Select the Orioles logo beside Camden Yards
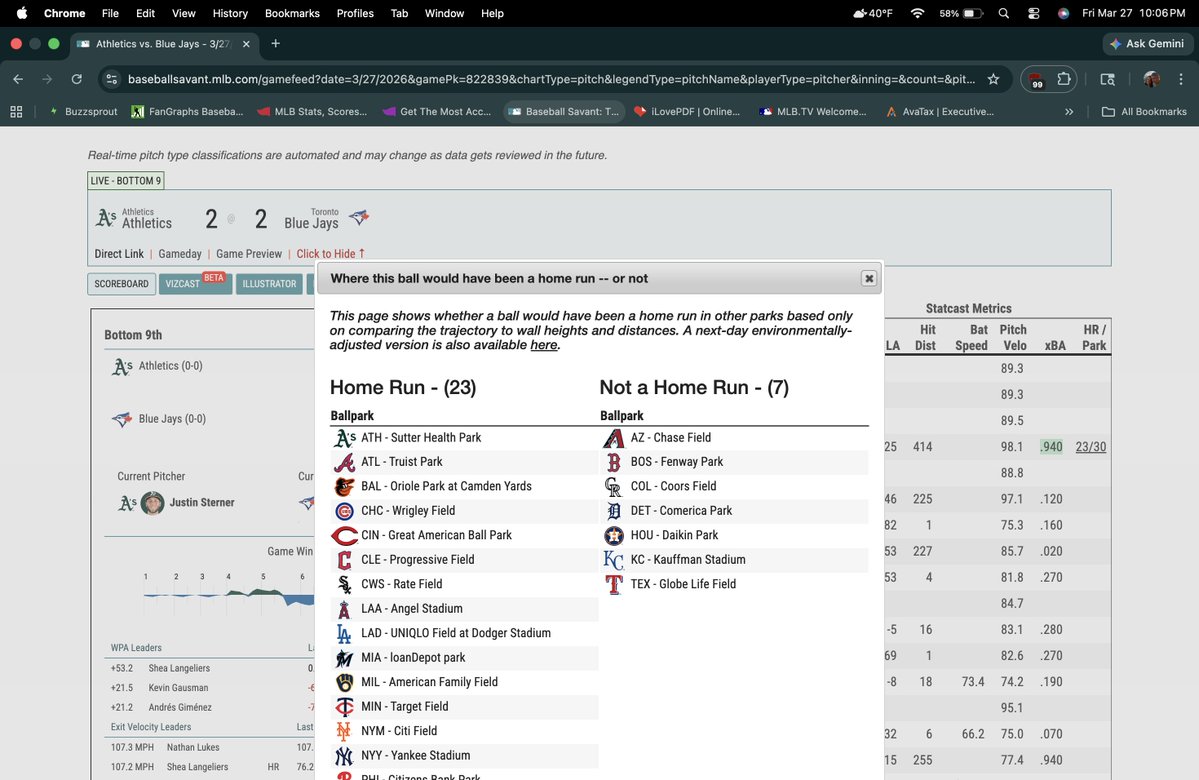This screenshot has height=780, width=1199. pos(344,486)
